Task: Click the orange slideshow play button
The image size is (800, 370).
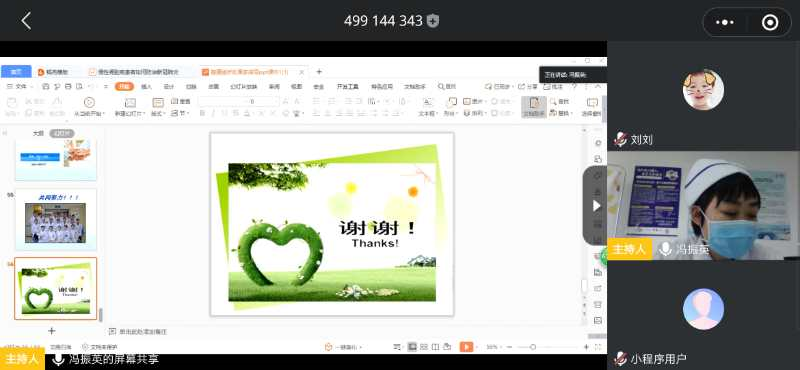Action: point(466,347)
